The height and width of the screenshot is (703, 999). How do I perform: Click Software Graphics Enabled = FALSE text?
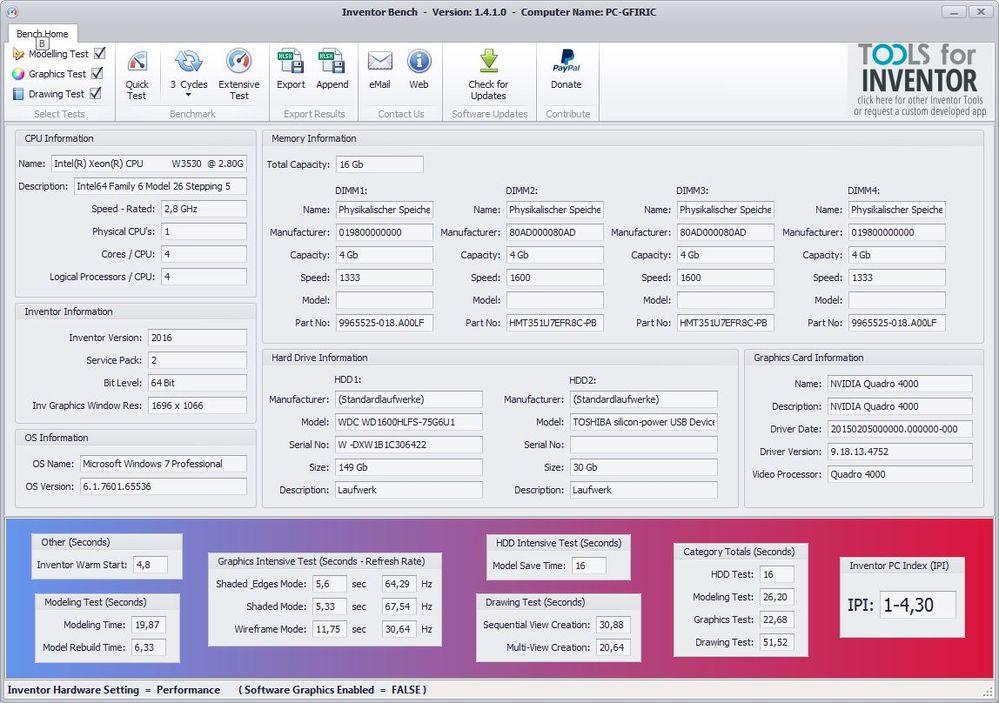(x=333, y=690)
